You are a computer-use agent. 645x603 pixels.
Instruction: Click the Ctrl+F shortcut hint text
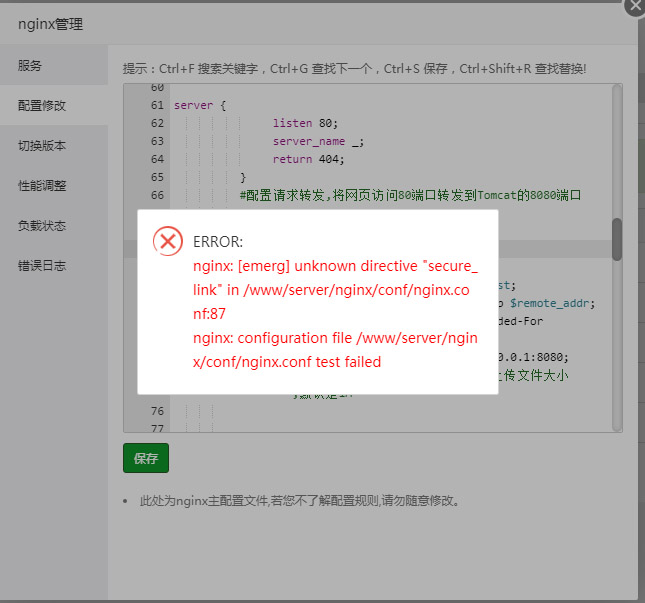click(x=355, y=69)
